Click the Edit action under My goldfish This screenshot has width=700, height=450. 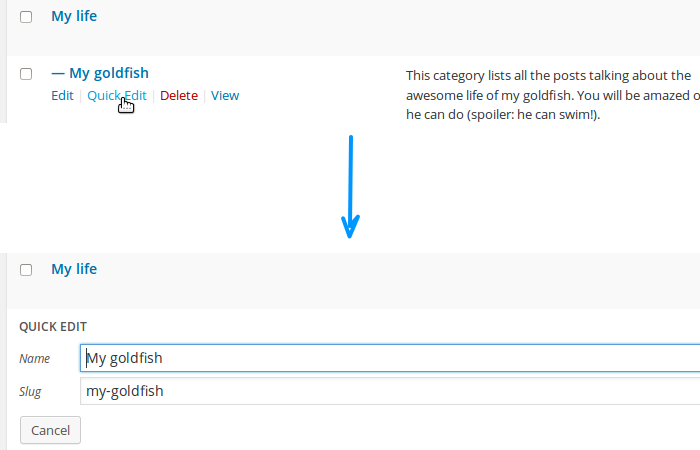click(x=62, y=96)
